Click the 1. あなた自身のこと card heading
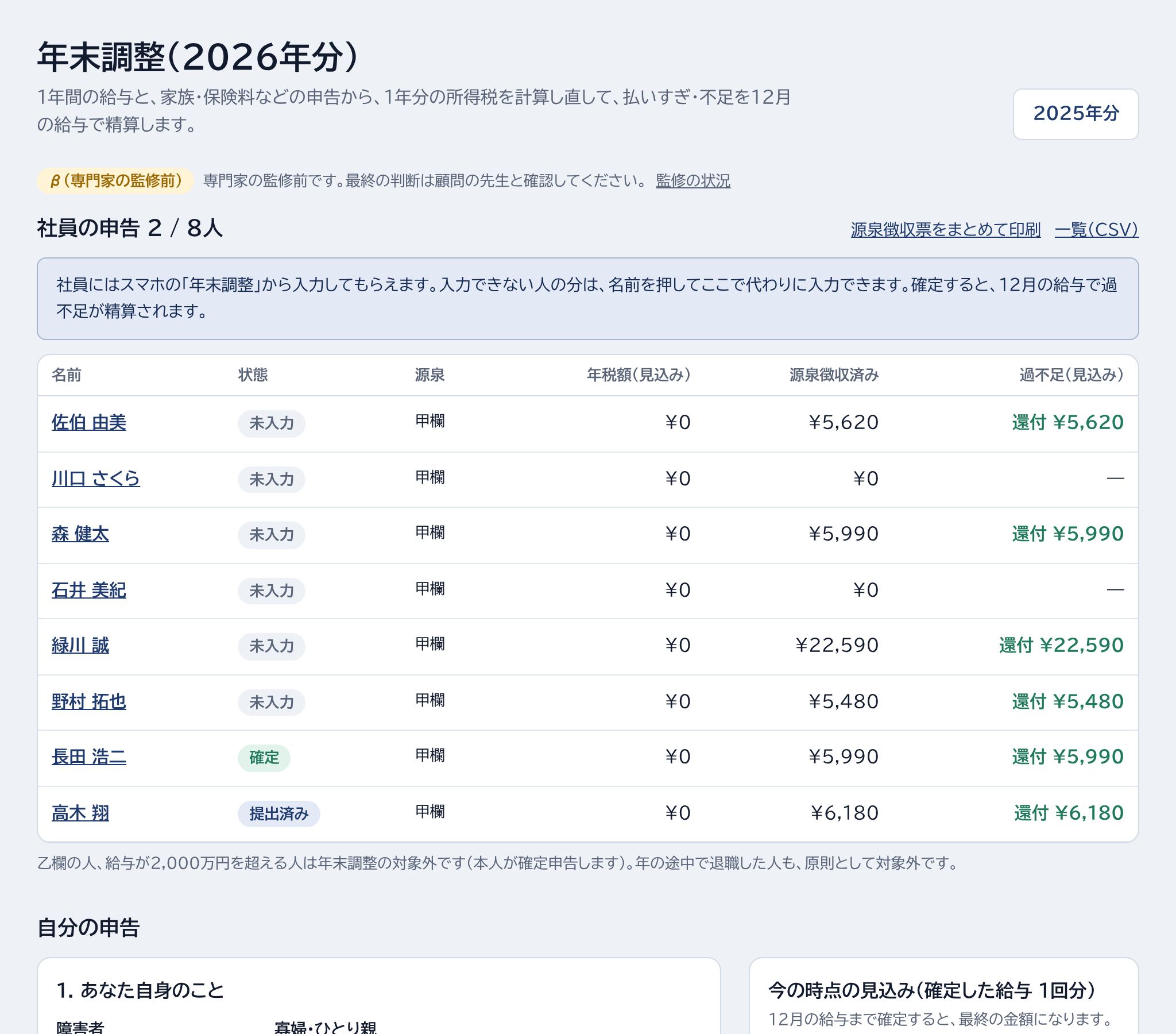Viewport: 1176px width, 1034px height. pyautogui.click(x=140, y=990)
